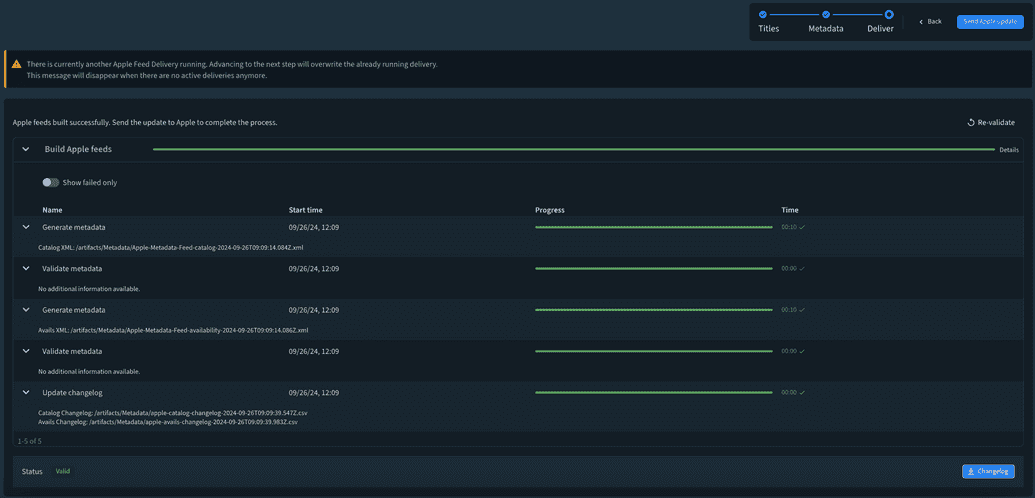The width and height of the screenshot is (1035, 498).
Task: Click the 'another Apple Feed Delivery running' warning text
Action: click(232, 65)
